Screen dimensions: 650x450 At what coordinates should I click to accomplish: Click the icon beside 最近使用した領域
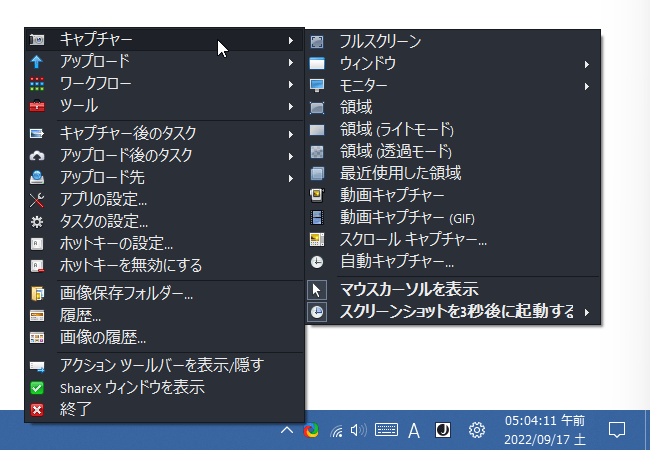tap(317, 173)
